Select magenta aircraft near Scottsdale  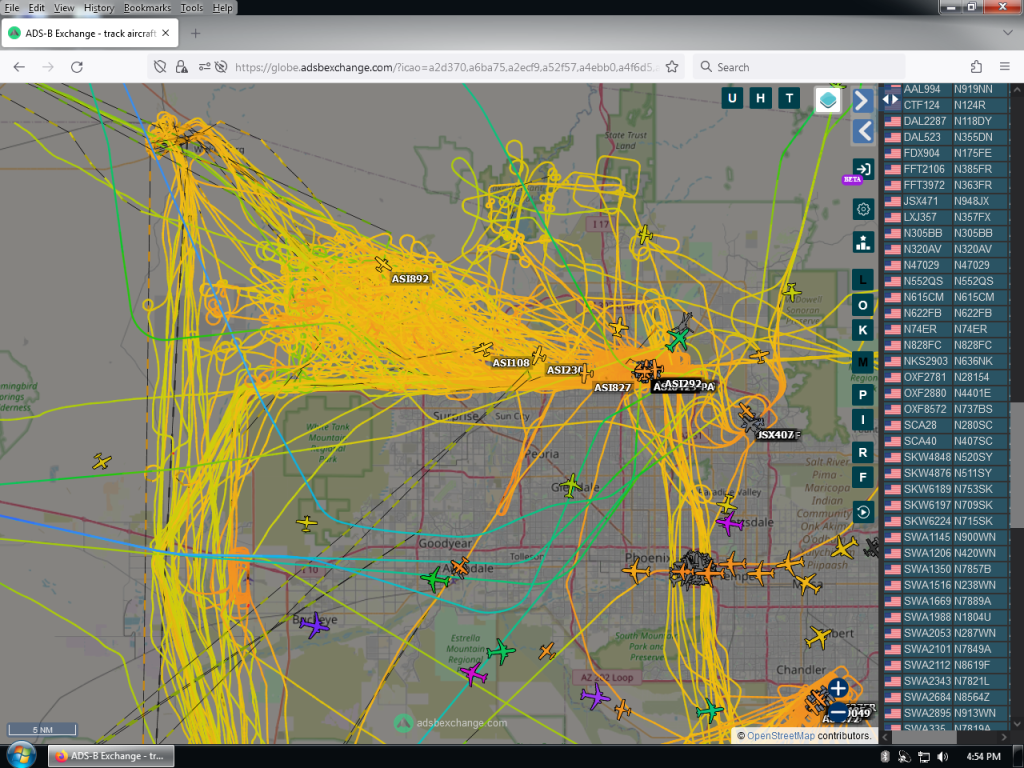[x=729, y=522]
